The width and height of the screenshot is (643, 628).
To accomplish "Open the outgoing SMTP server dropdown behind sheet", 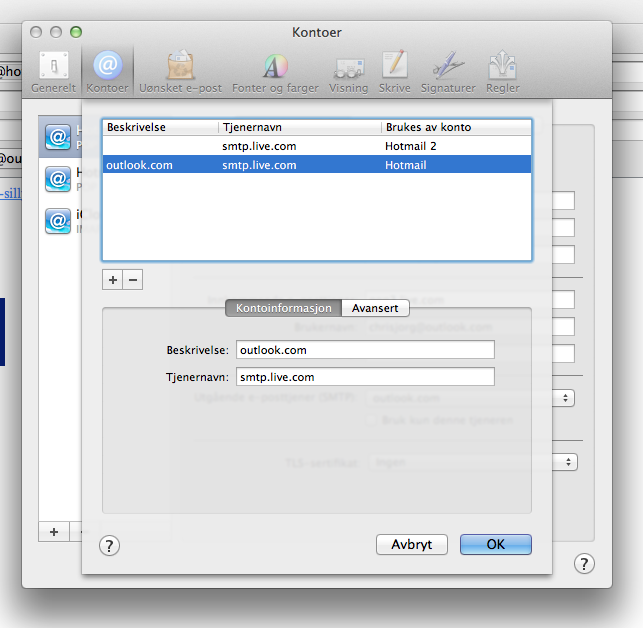I will coord(564,398).
